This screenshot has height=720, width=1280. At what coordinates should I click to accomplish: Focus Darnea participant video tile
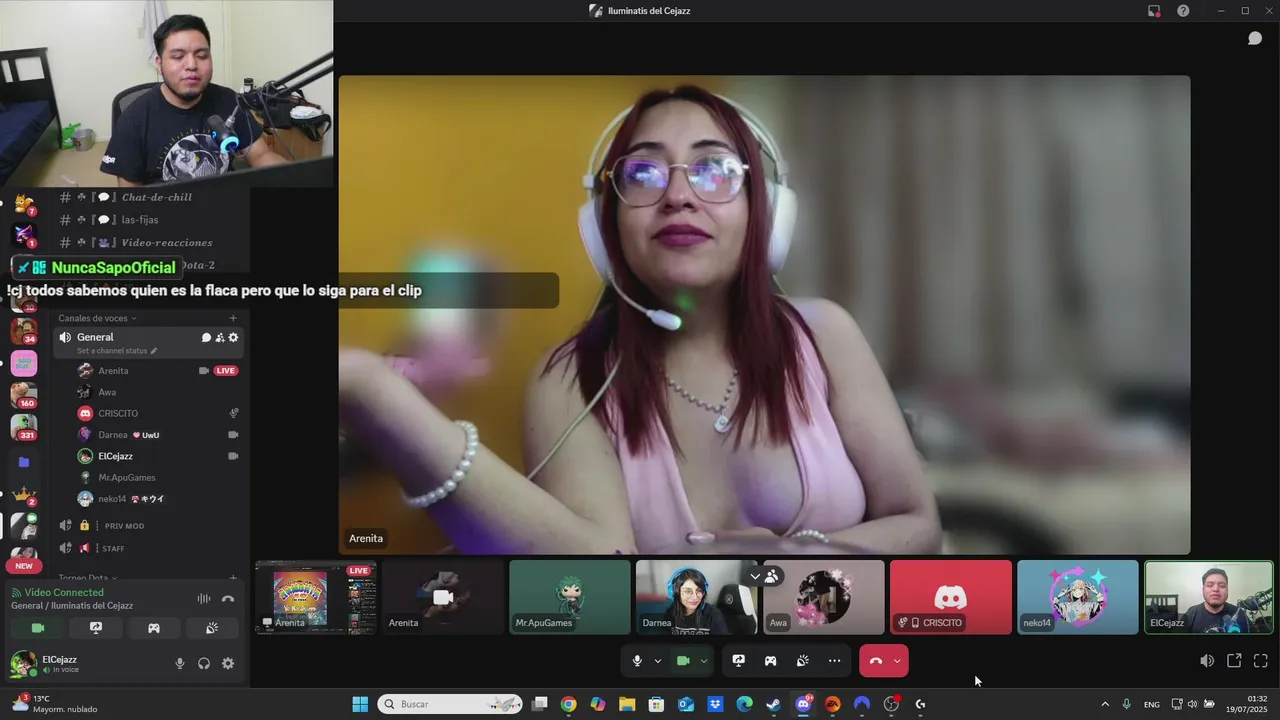(697, 597)
